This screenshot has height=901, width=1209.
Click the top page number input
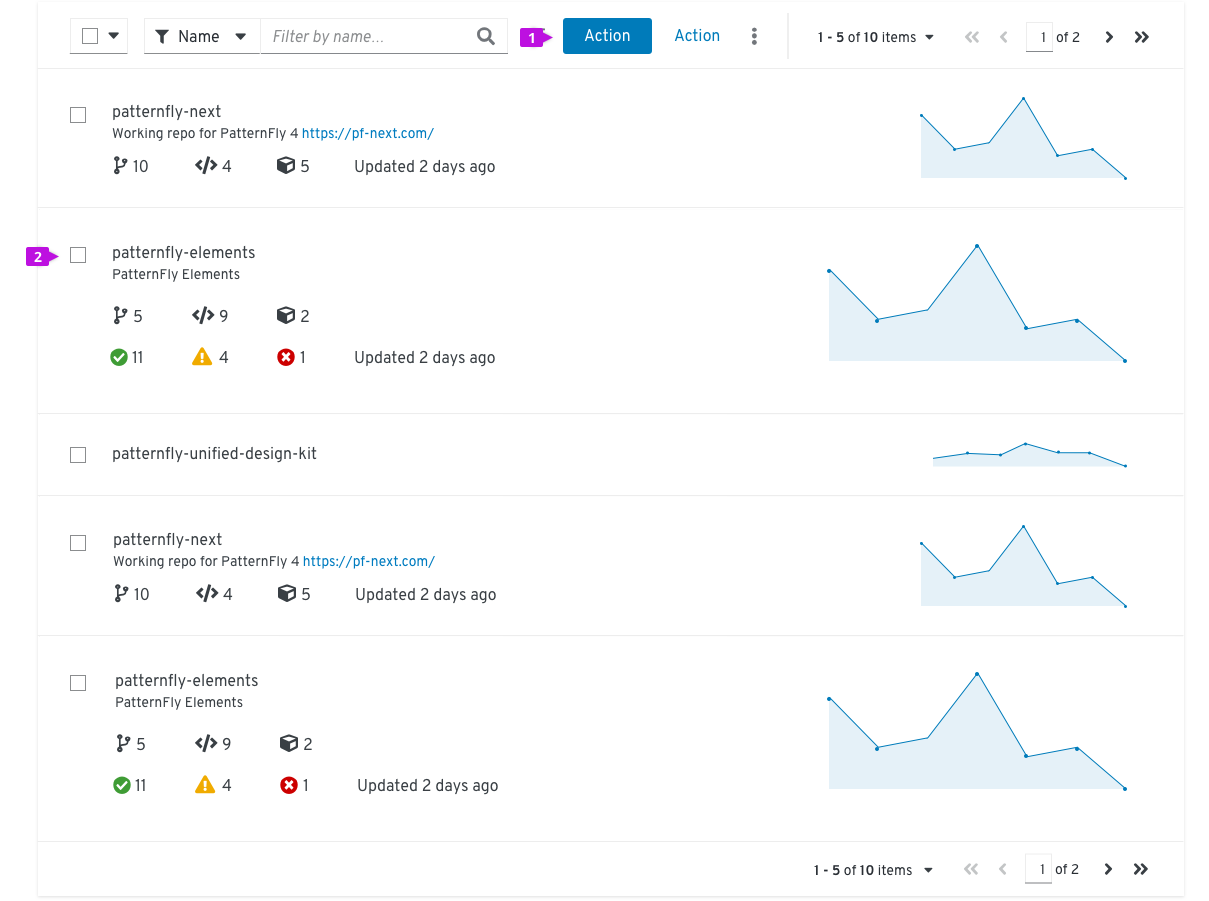[x=1040, y=37]
